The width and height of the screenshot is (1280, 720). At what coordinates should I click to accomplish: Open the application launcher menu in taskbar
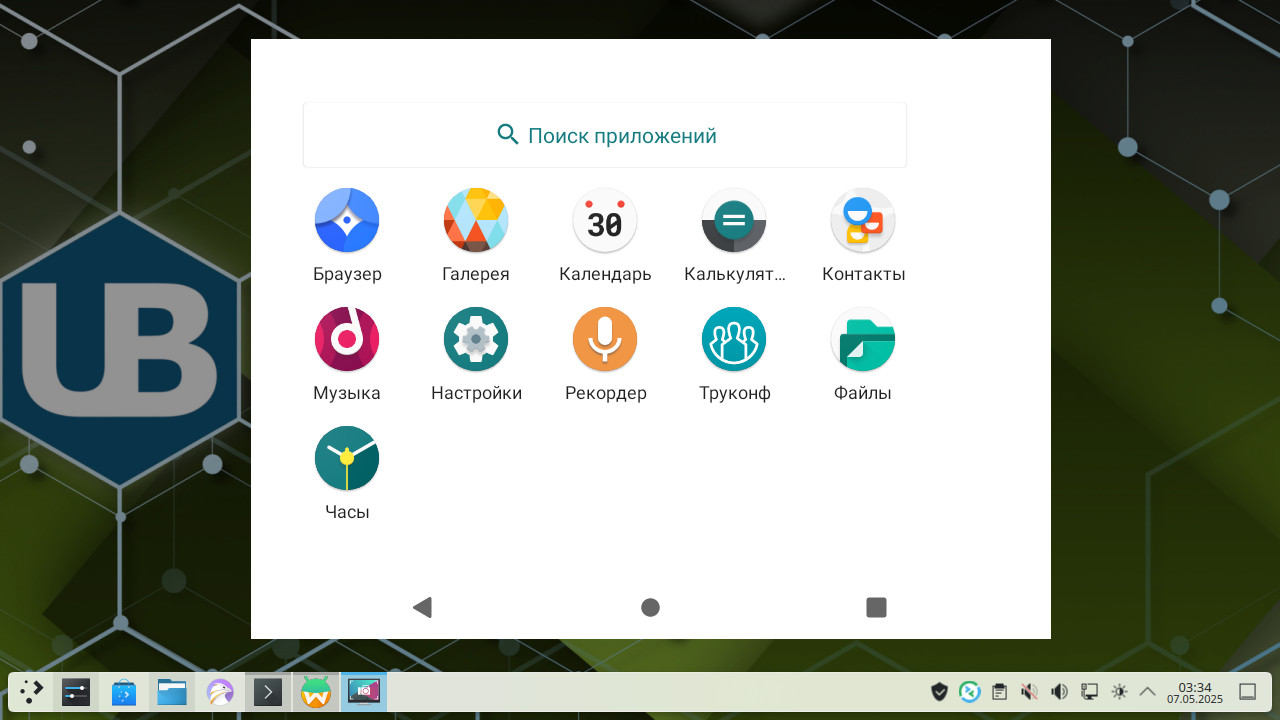(32, 692)
